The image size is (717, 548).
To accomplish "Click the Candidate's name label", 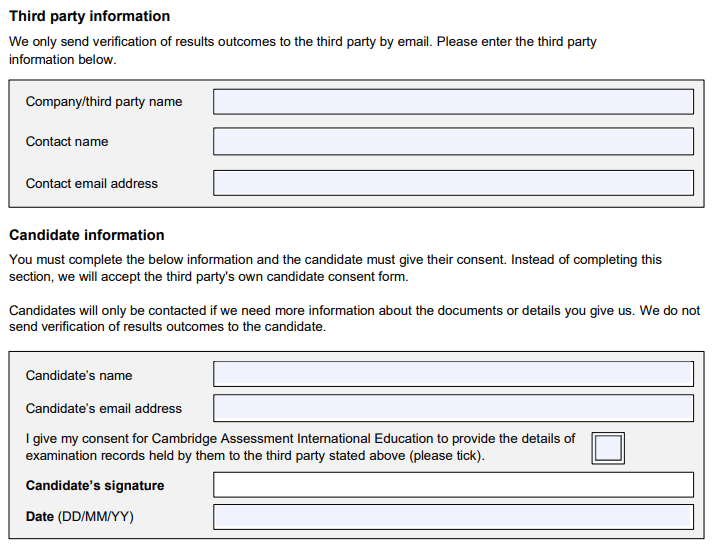I will click(79, 376).
